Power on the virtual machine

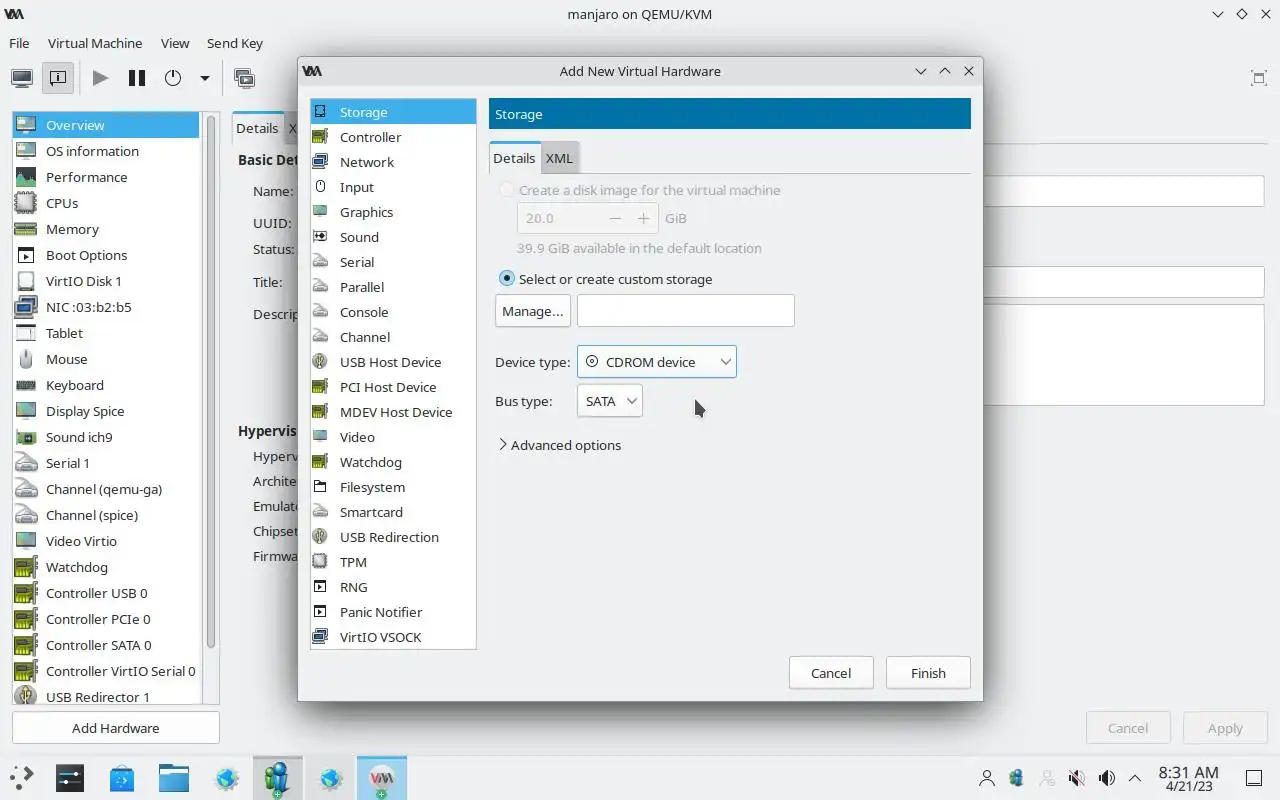[x=100, y=77]
